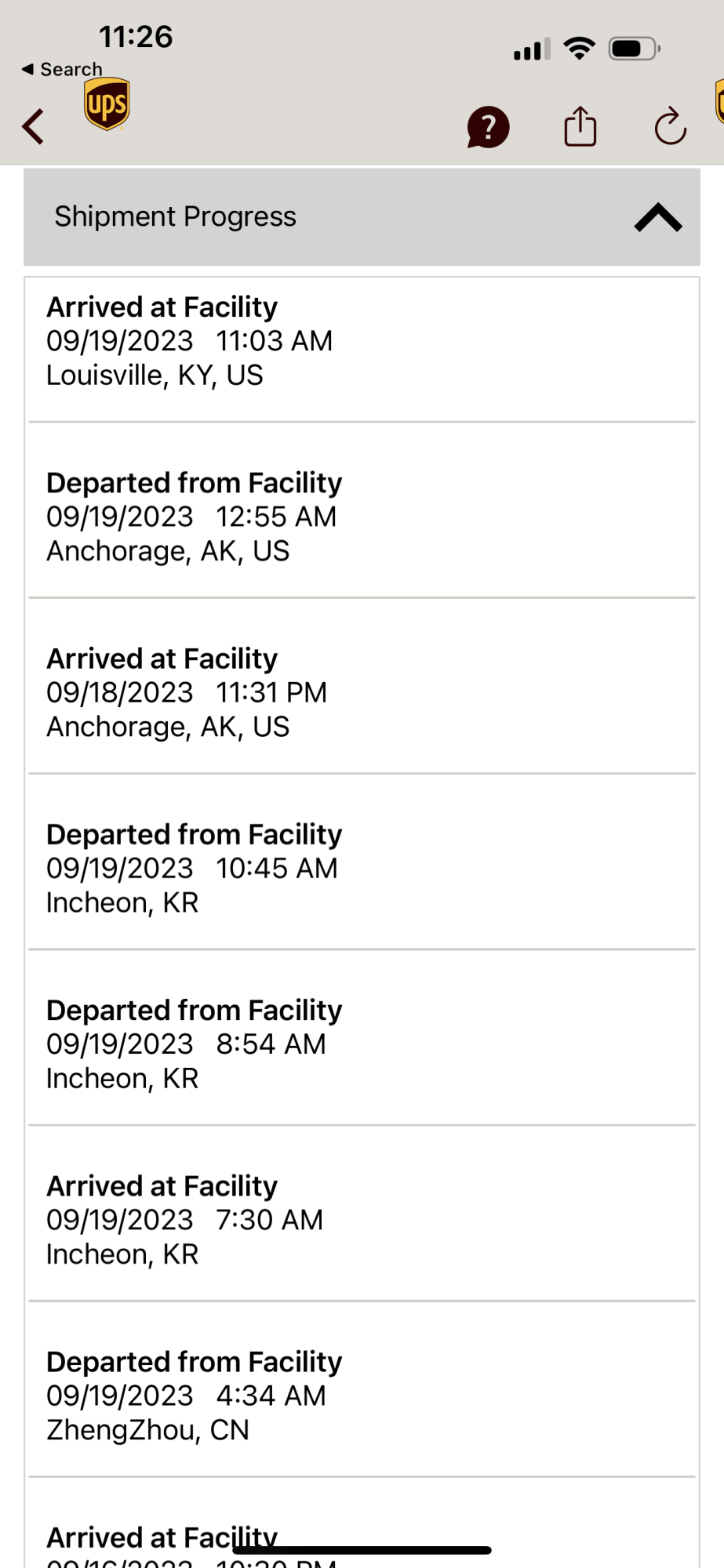The width and height of the screenshot is (724, 1568).
Task: Refresh the tracking page
Action: 670,126
